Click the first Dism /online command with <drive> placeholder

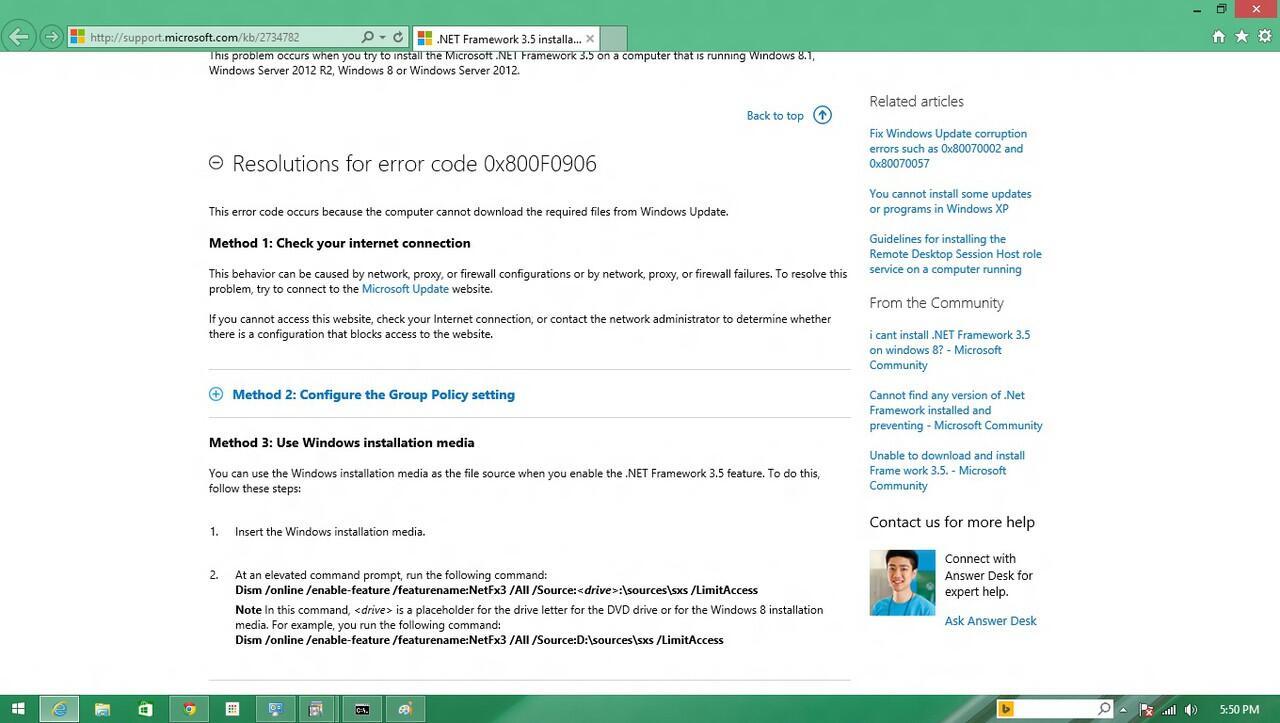[496, 590]
